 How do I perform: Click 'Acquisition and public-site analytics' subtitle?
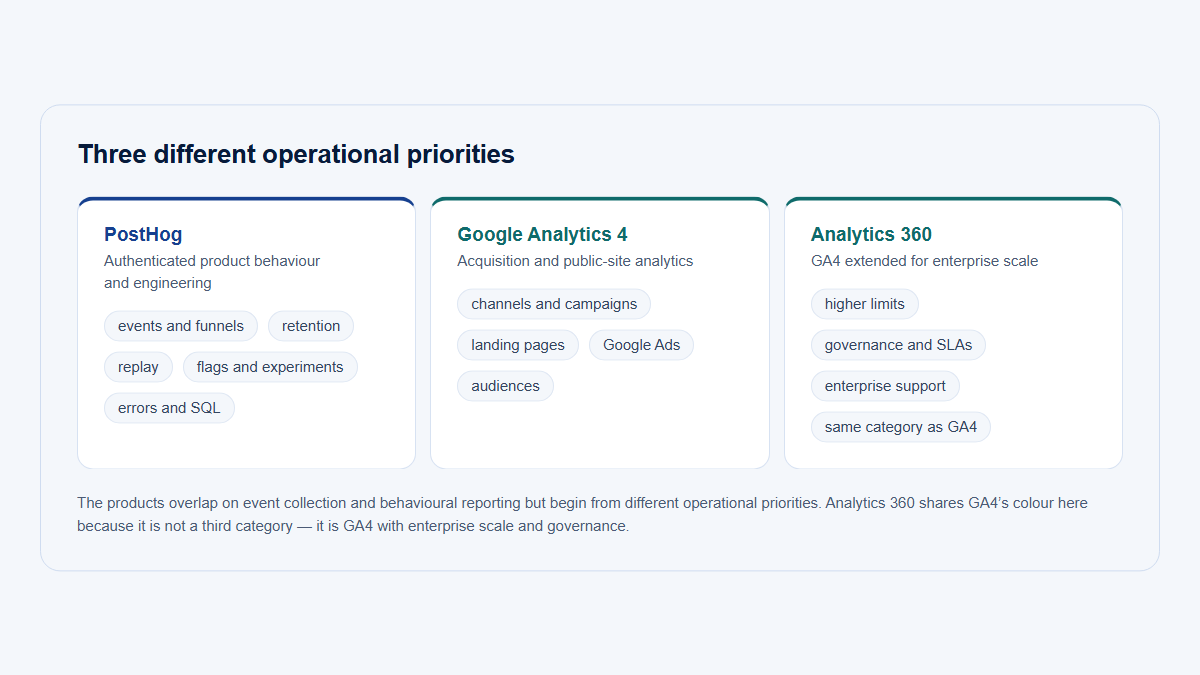coord(575,261)
